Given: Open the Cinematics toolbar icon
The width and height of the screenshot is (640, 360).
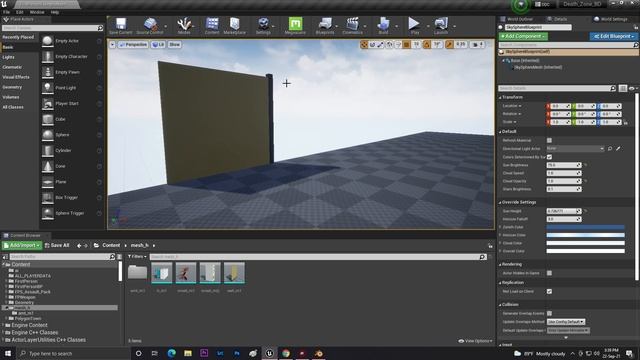Looking at the screenshot, I should [x=353, y=24].
